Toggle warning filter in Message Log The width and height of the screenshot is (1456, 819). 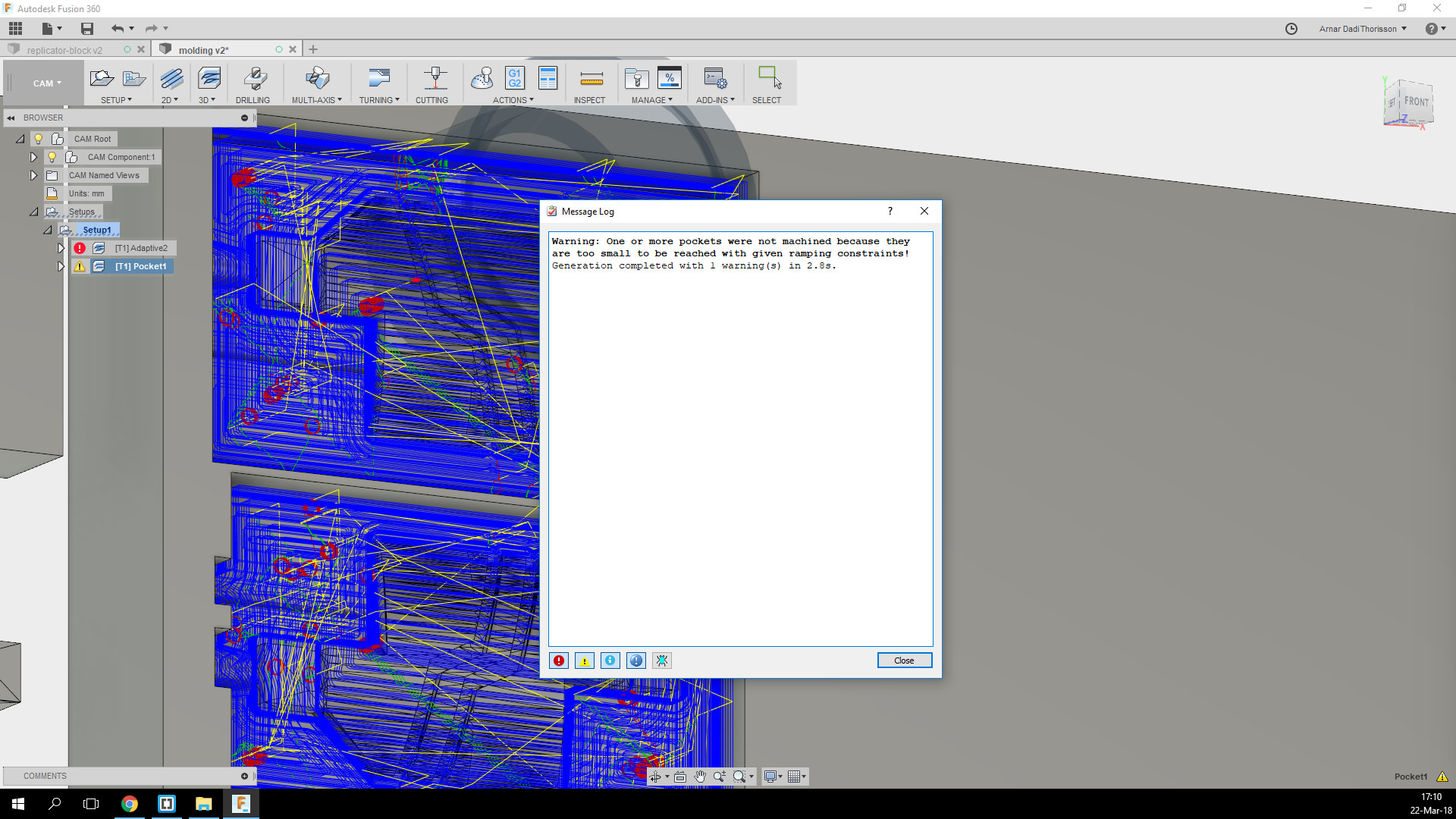point(585,661)
